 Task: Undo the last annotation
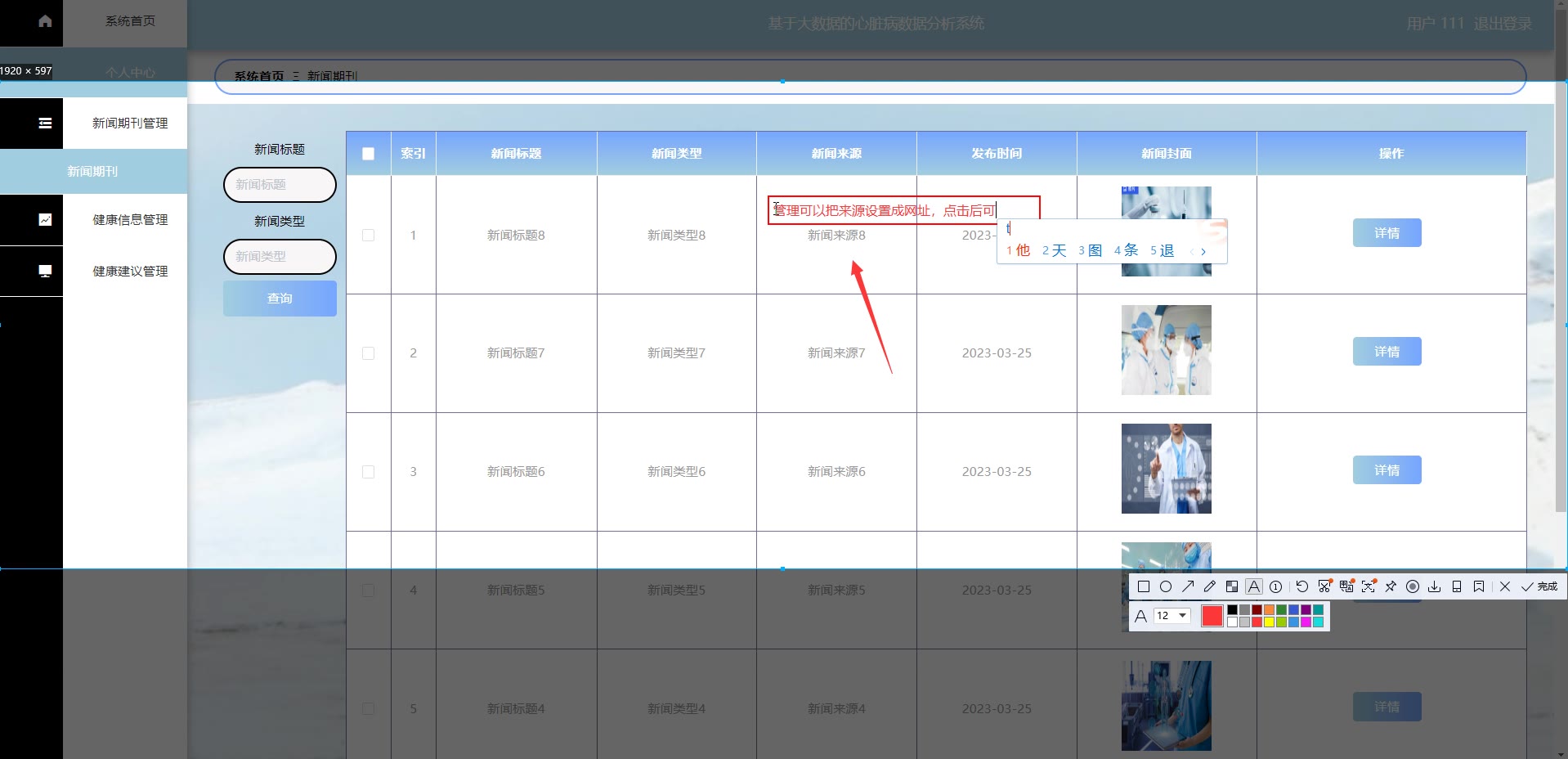[x=1302, y=586]
